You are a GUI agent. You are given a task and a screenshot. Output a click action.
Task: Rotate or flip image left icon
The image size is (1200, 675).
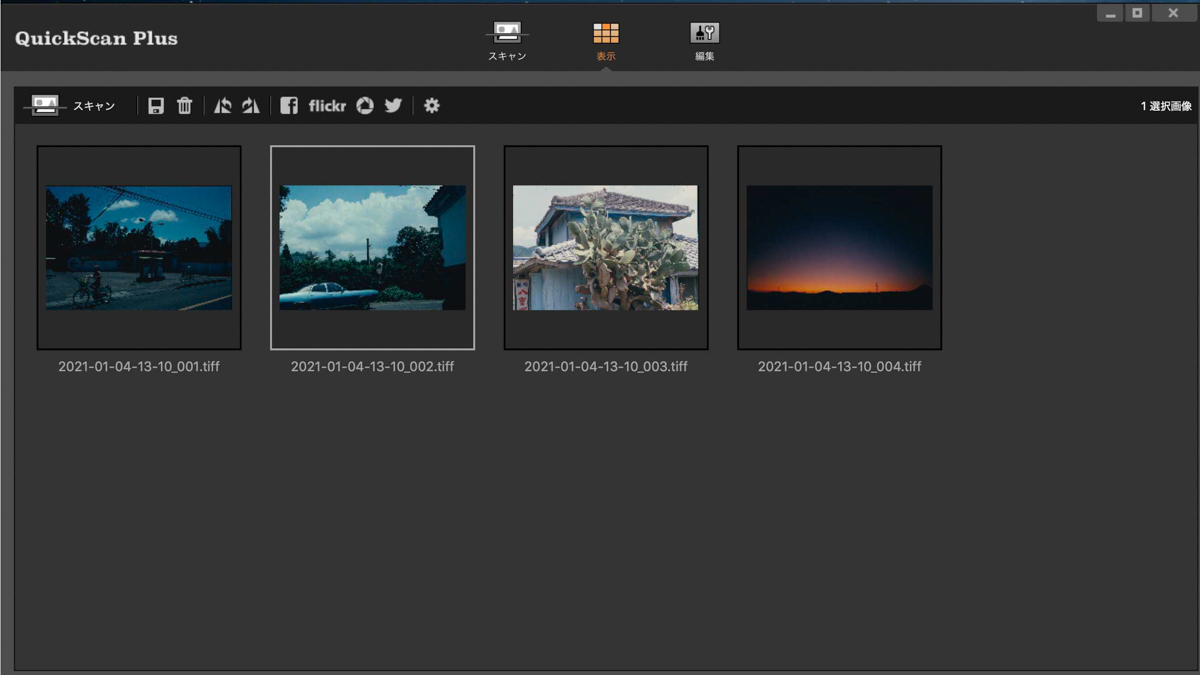click(222, 106)
